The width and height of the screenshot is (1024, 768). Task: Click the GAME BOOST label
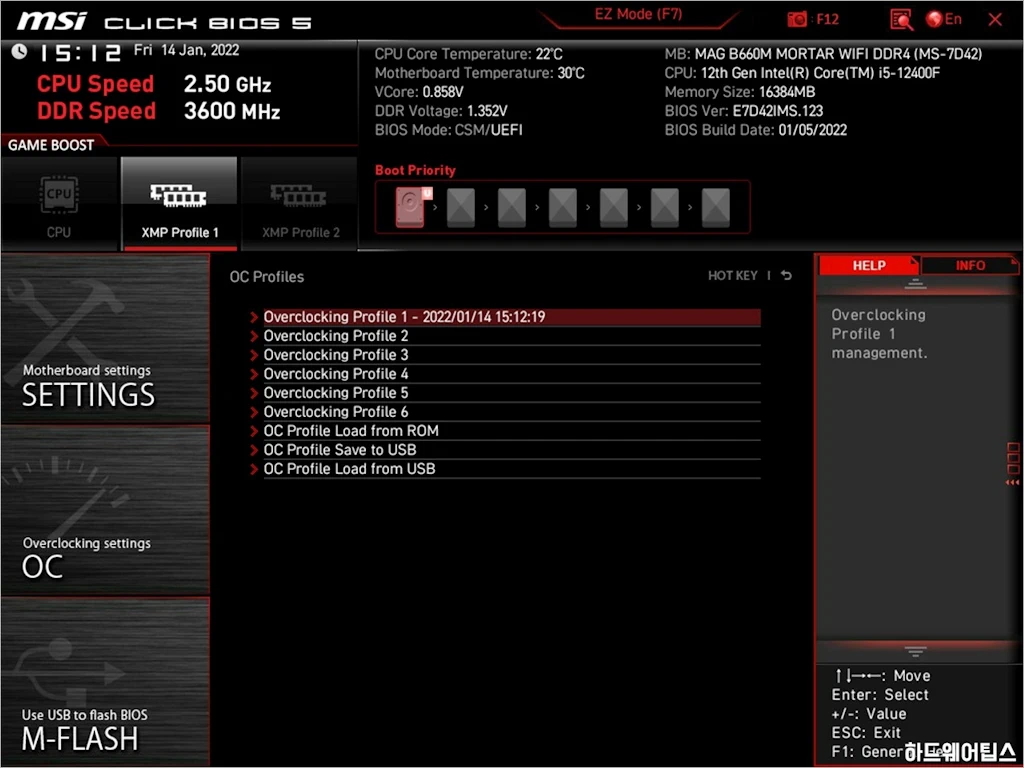tap(51, 145)
